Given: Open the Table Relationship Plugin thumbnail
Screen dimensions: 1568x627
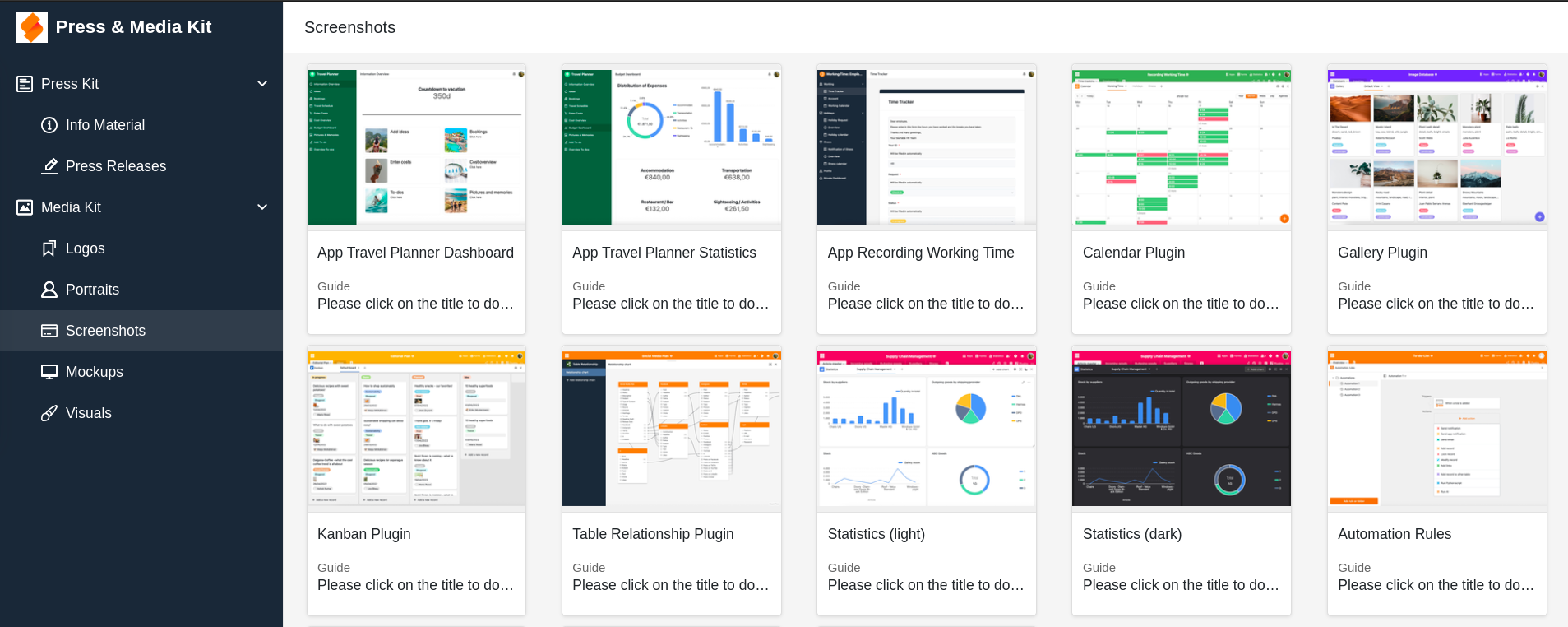Looking at the screenshot, I should point(671,429).
